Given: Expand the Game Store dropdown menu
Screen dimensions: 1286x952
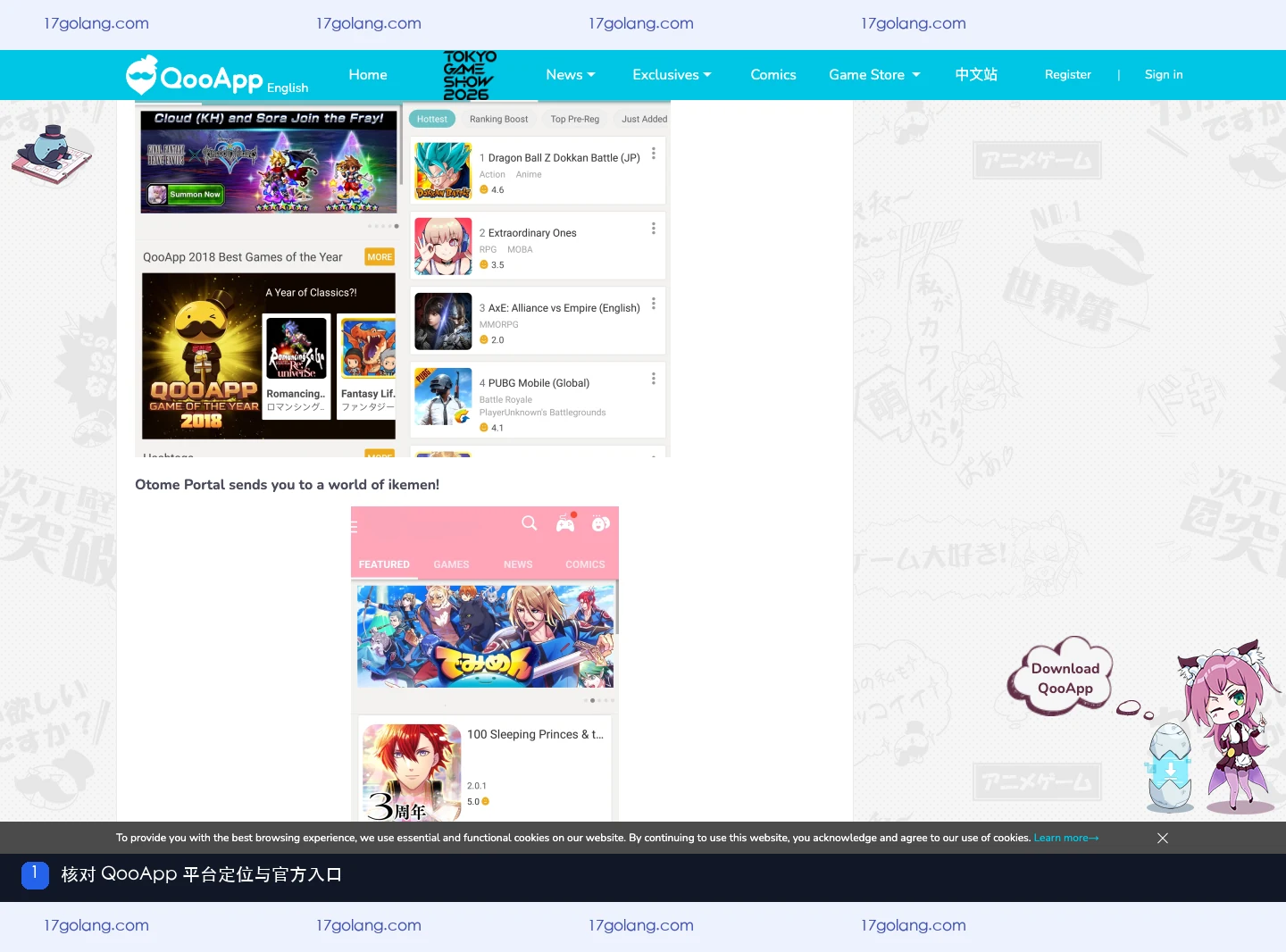Looking at the screenshot, I should click(874, 75).
